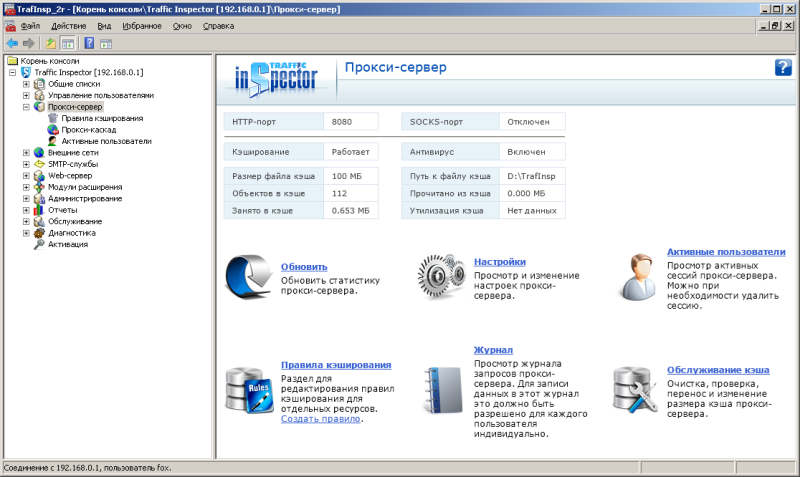800x477 pixels.
Task: Click the Активация key icon
Action: tap(39, 244)
